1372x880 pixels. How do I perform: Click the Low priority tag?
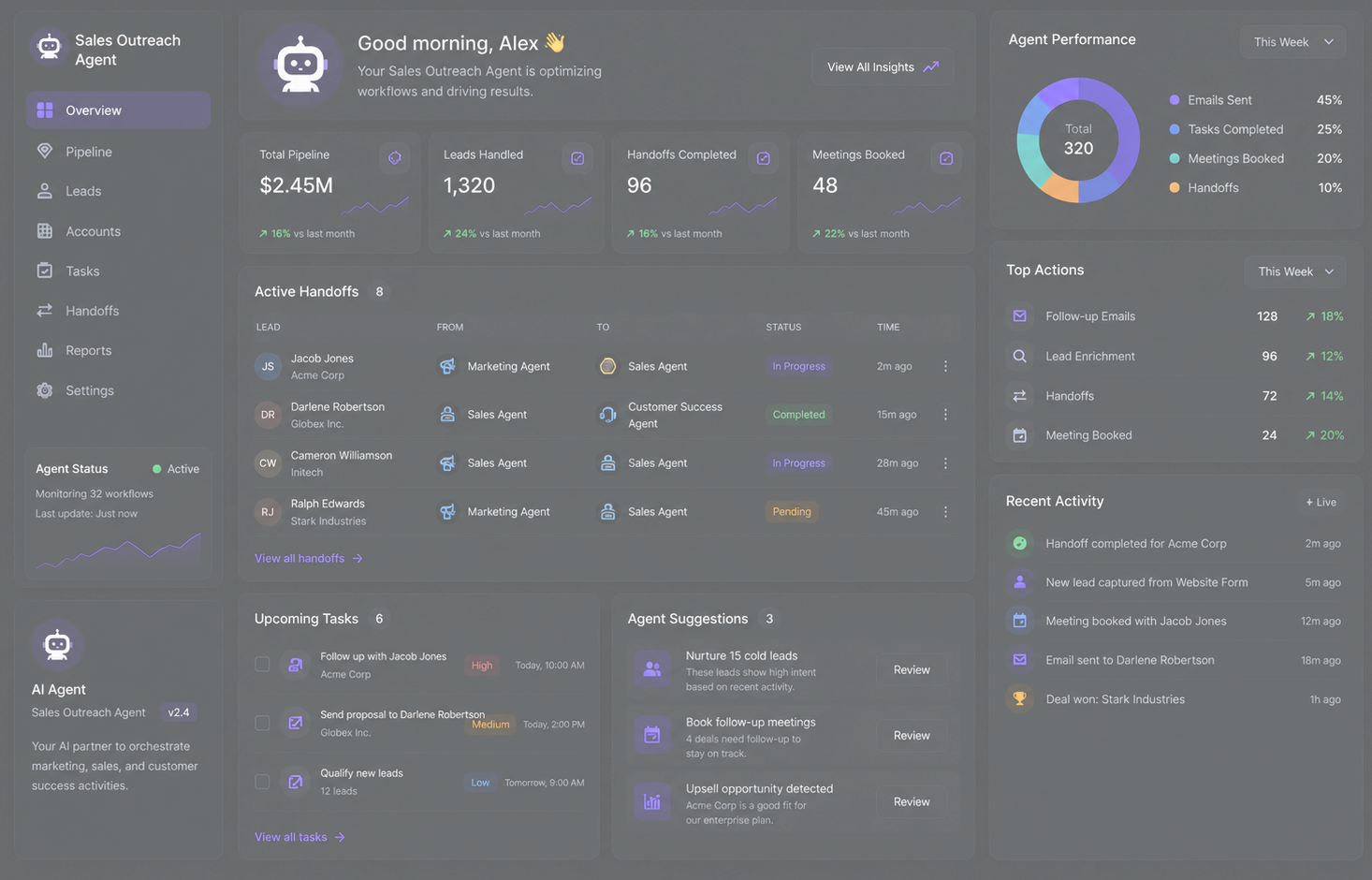(x=480, y=783)
